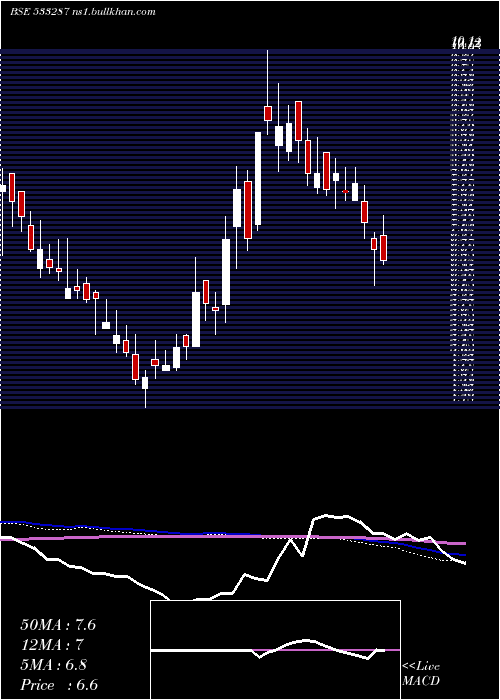Click the 12MA : 7 value
Screen dimensions: 500x700
pyautogui.click(x=53, y=645)
